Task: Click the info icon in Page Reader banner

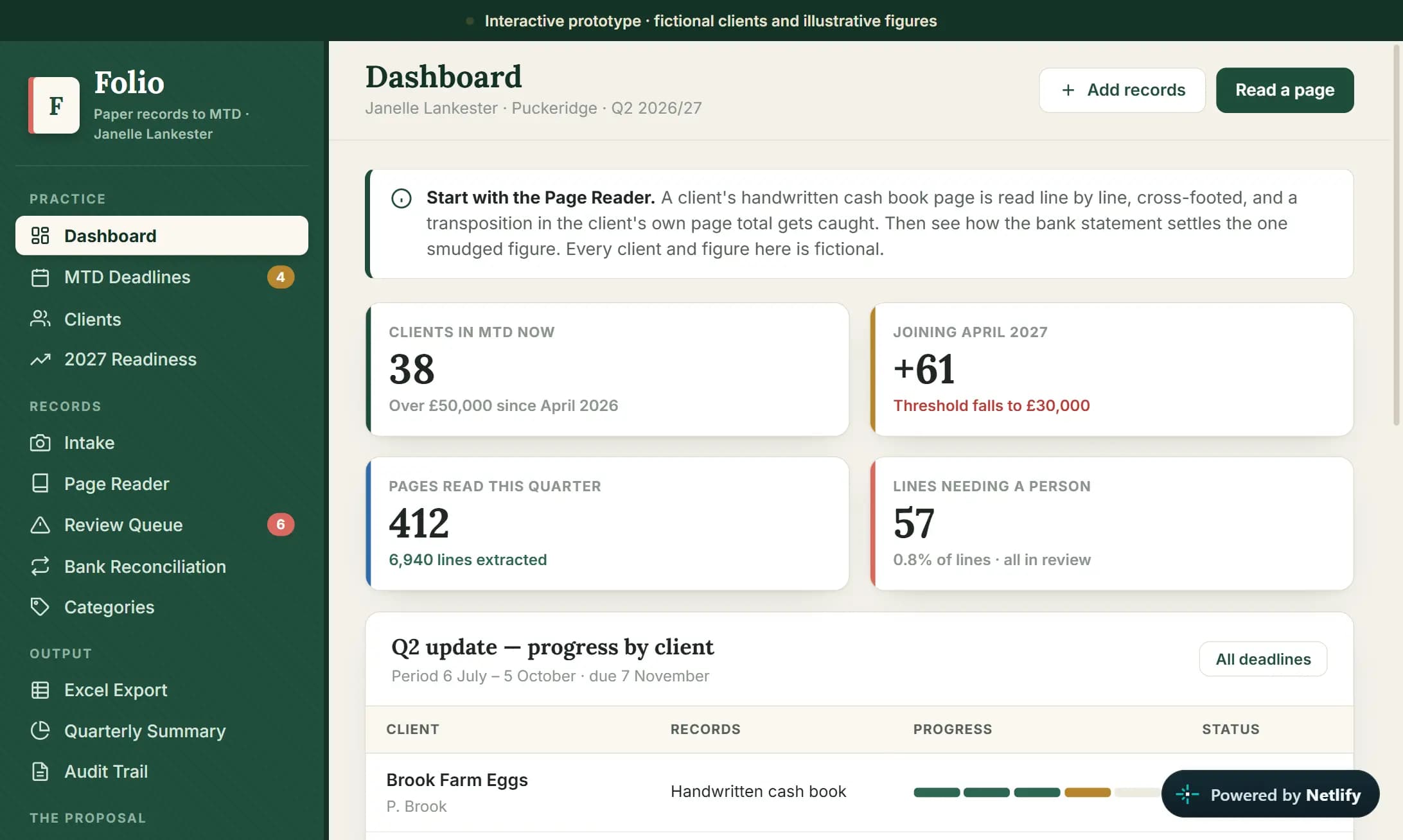Action: [401, 198]
